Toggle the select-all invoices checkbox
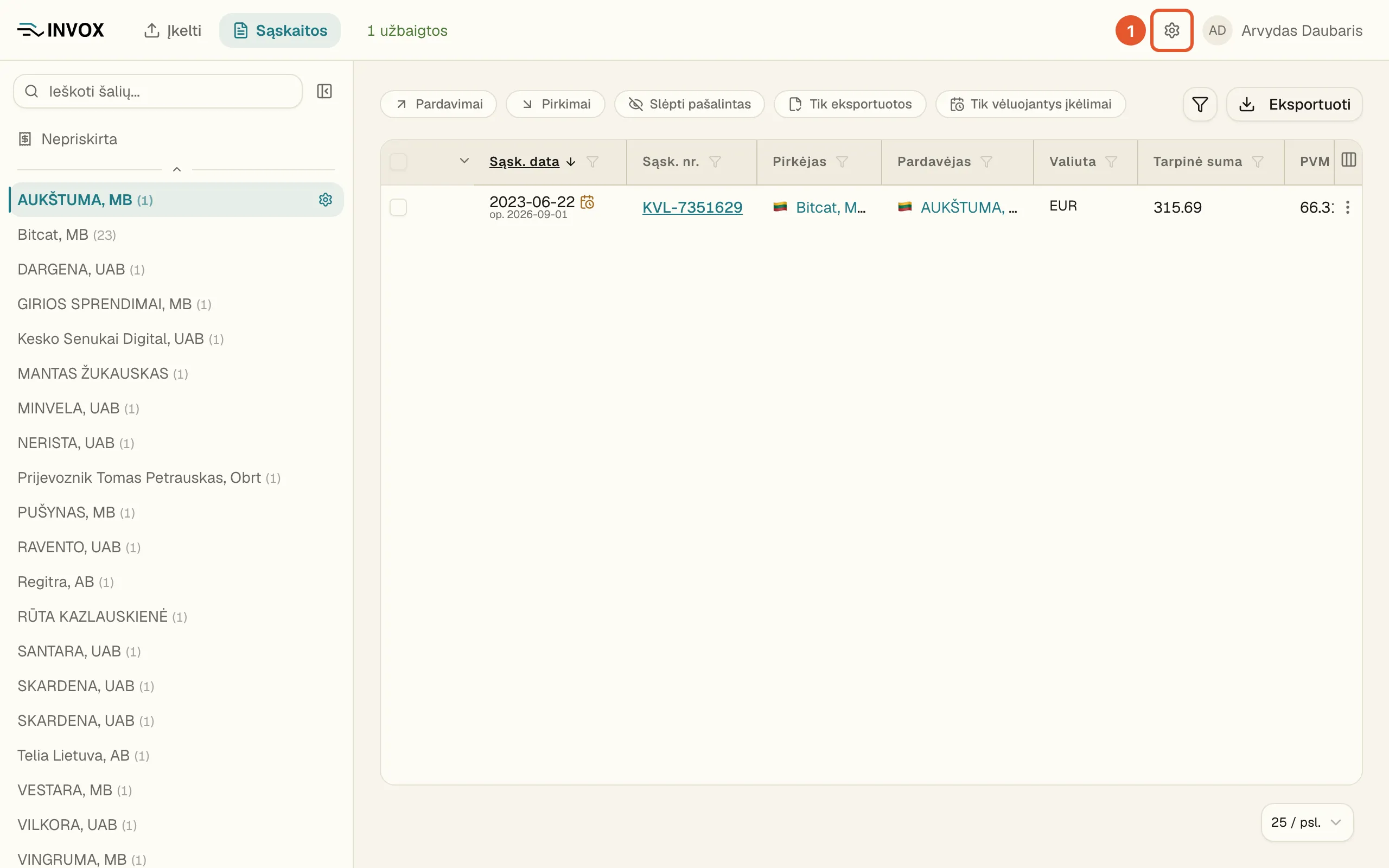Image resolution: width=1389 pixels, height=868 pixels. click(x=398, y=162)
